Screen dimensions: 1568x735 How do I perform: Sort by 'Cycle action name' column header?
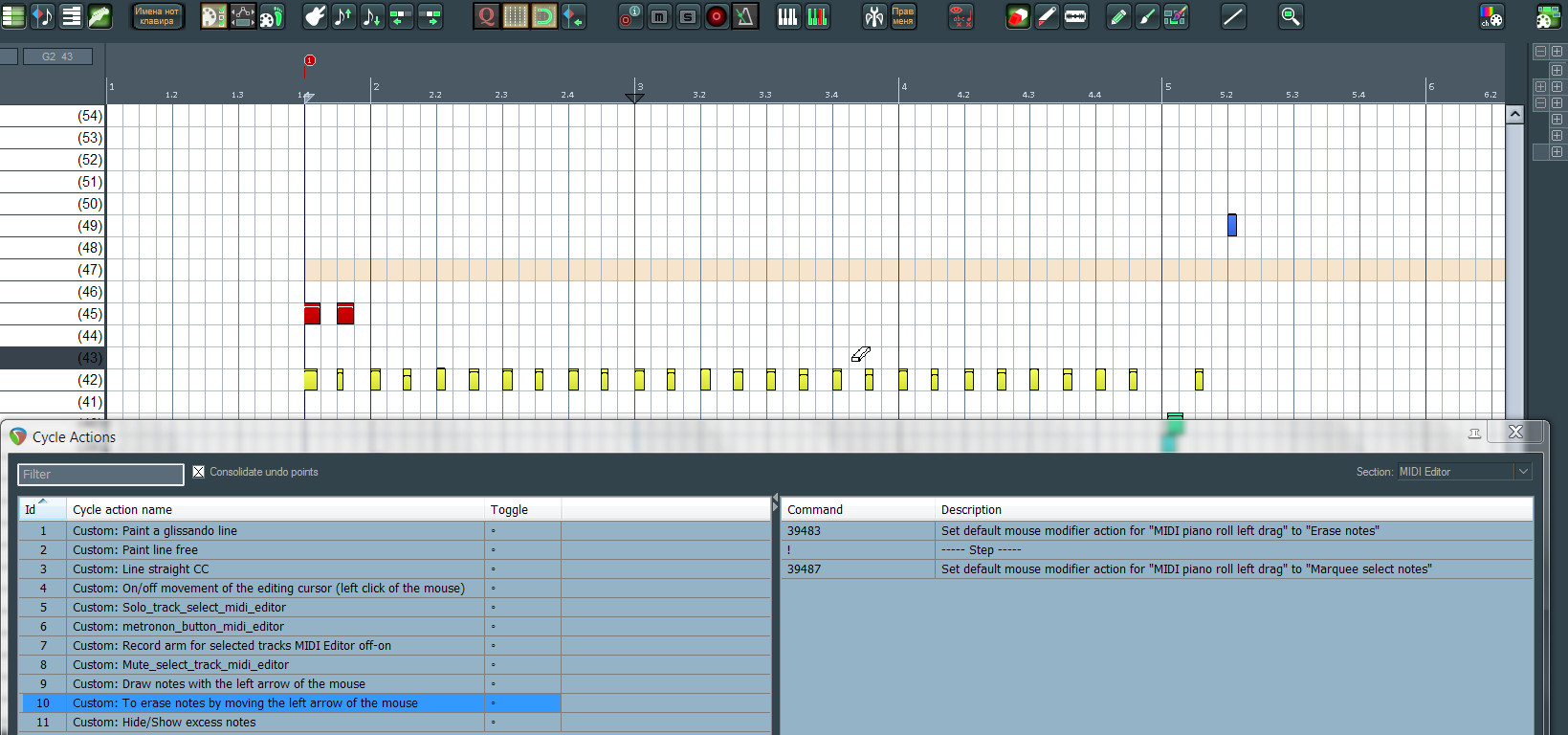[x=276, y=509]
